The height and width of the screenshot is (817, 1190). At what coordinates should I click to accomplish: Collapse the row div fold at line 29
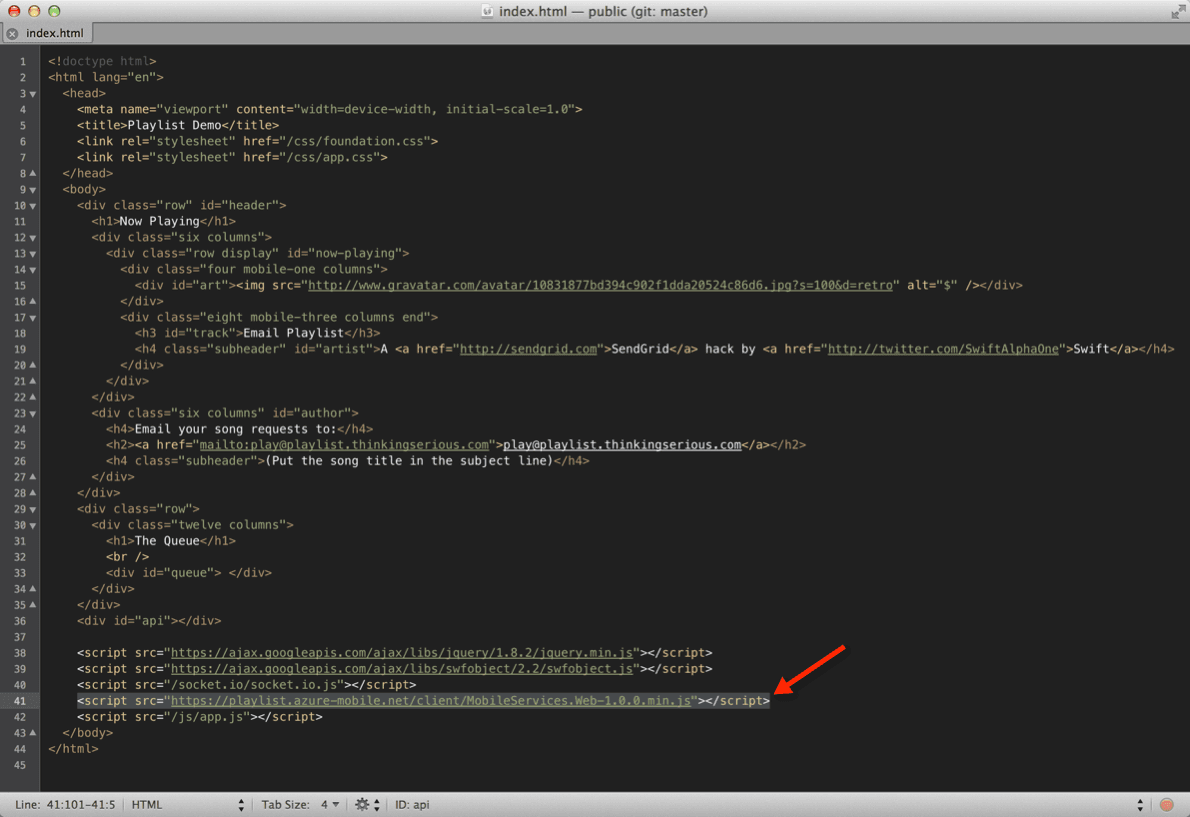(x=33, y=509)
